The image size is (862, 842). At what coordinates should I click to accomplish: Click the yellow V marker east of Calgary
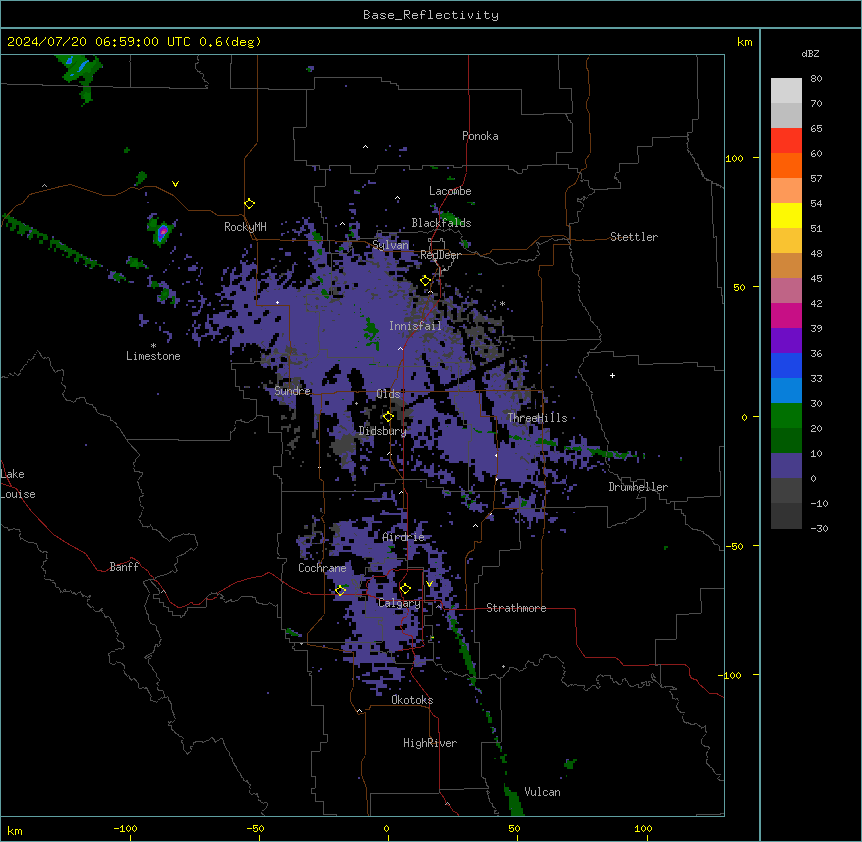[x=429, y=584]
